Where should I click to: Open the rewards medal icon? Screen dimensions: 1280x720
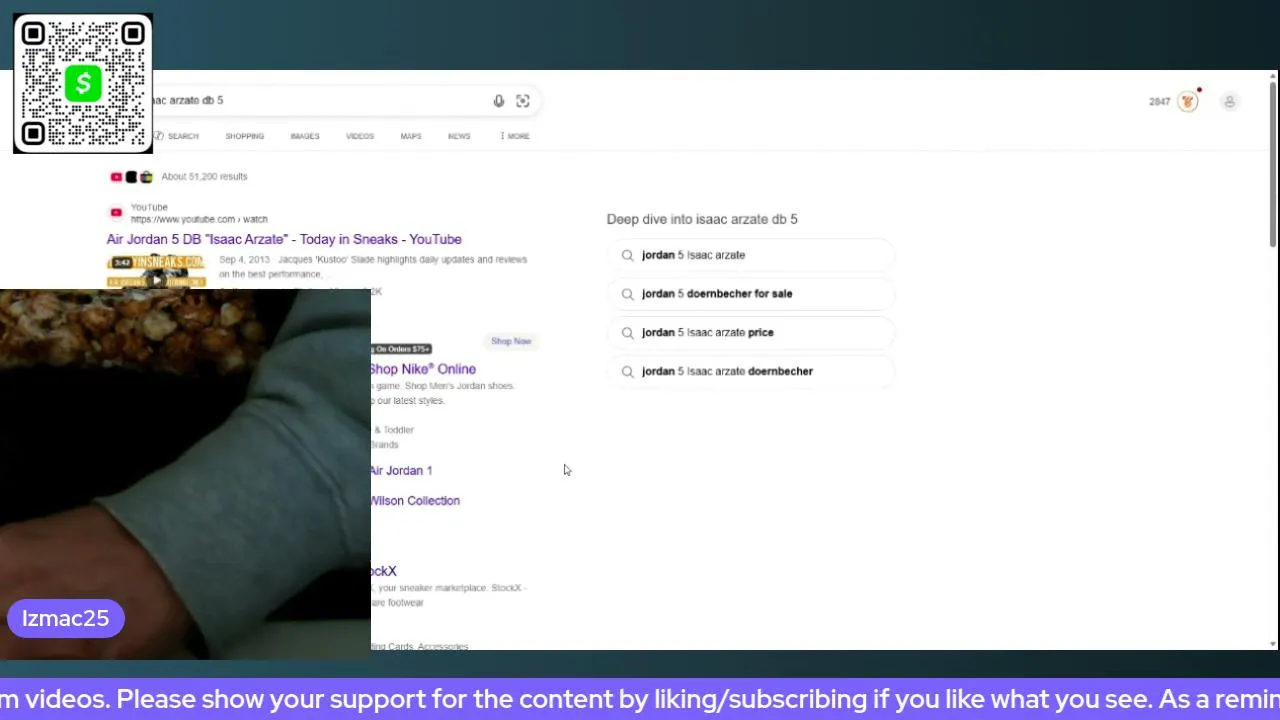[x=1188, y=101]
